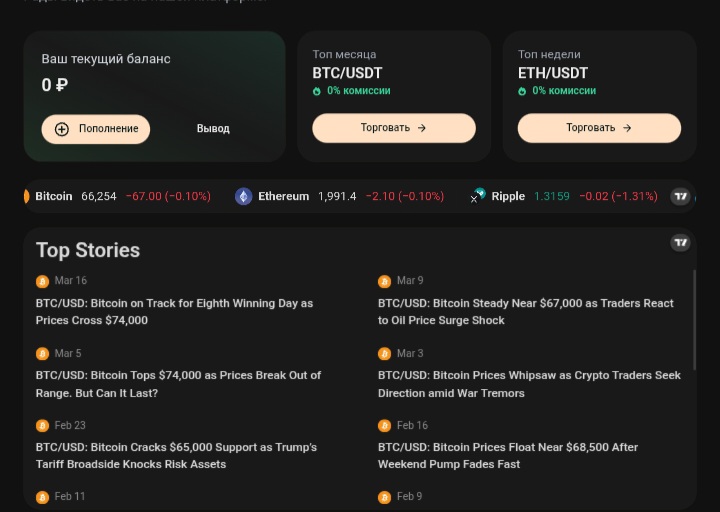Open story Bitcoin Prices Whipsaw
The height and width of the screenshot is (512, 720).
coord(528,384)
